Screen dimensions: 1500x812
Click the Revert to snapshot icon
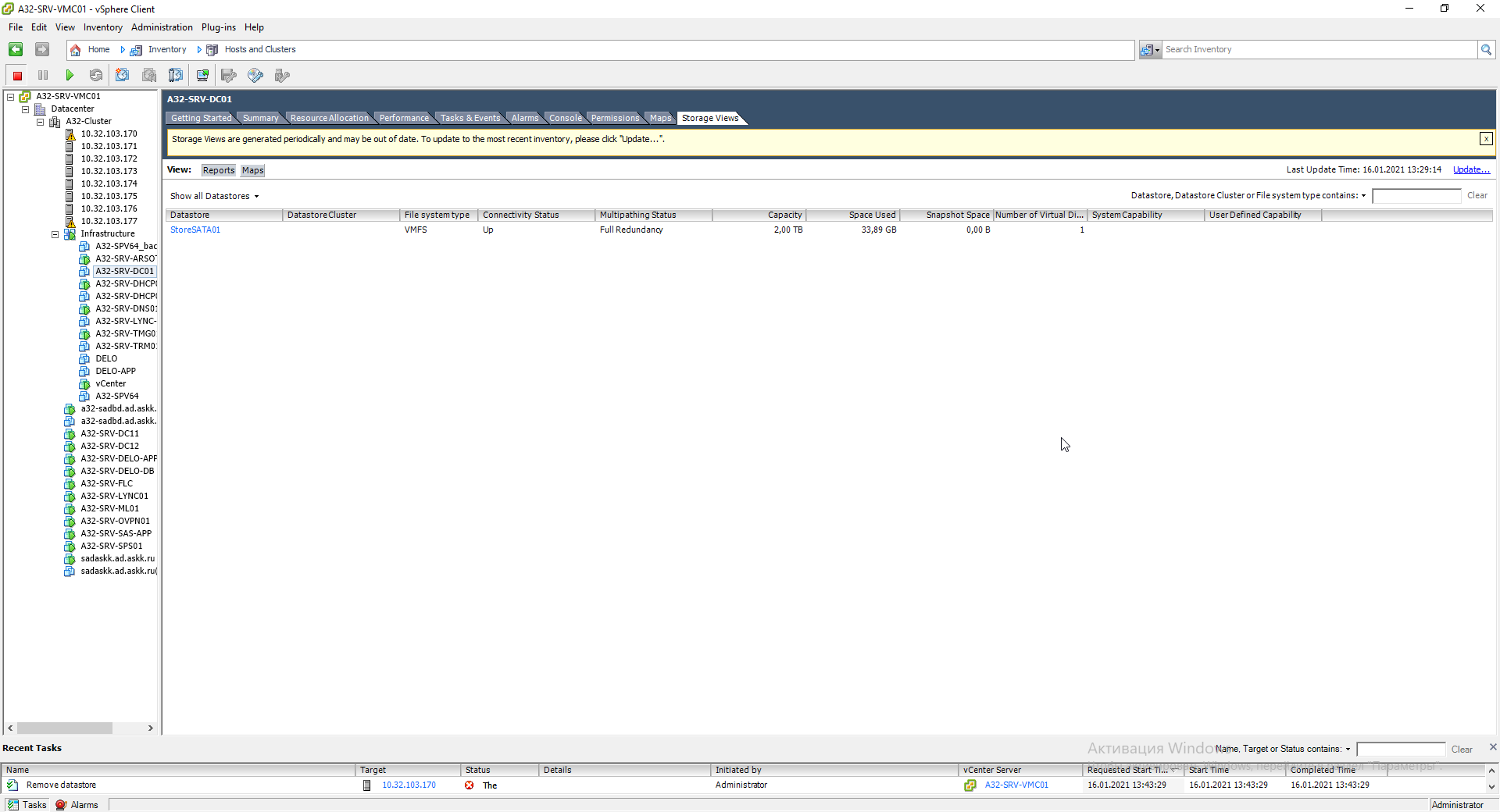click(x=149, y=76)
